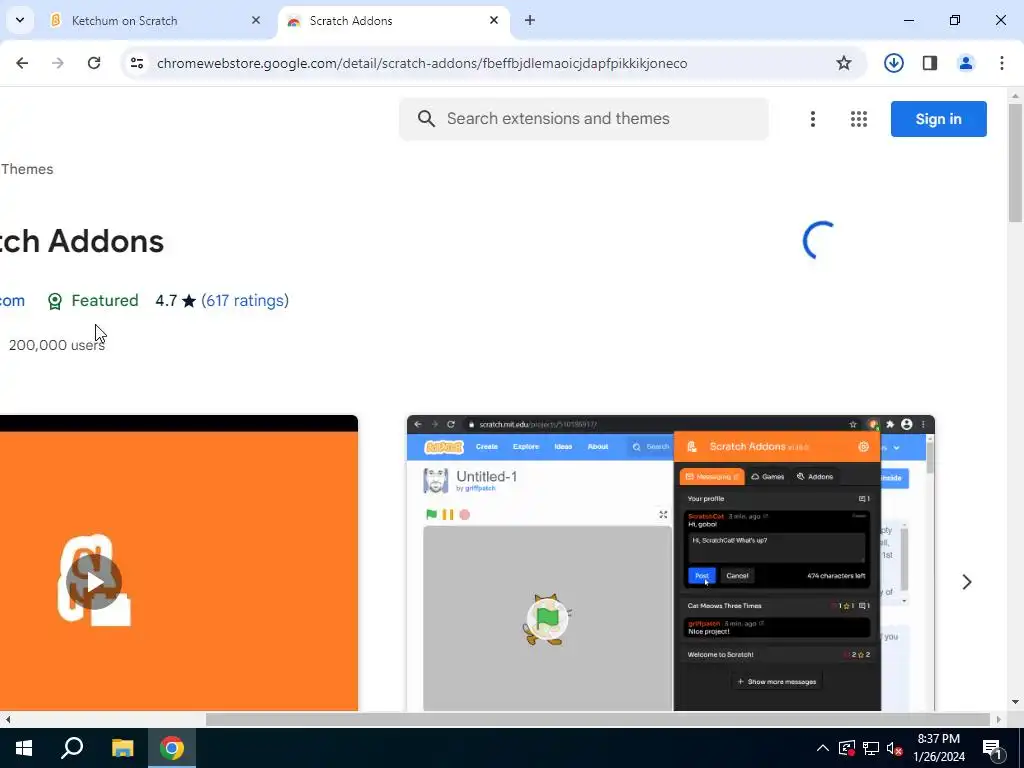Click the '200,000 users' text
Image resolution: width=1024 pixels, height=768 pixels.
point(57,345)
